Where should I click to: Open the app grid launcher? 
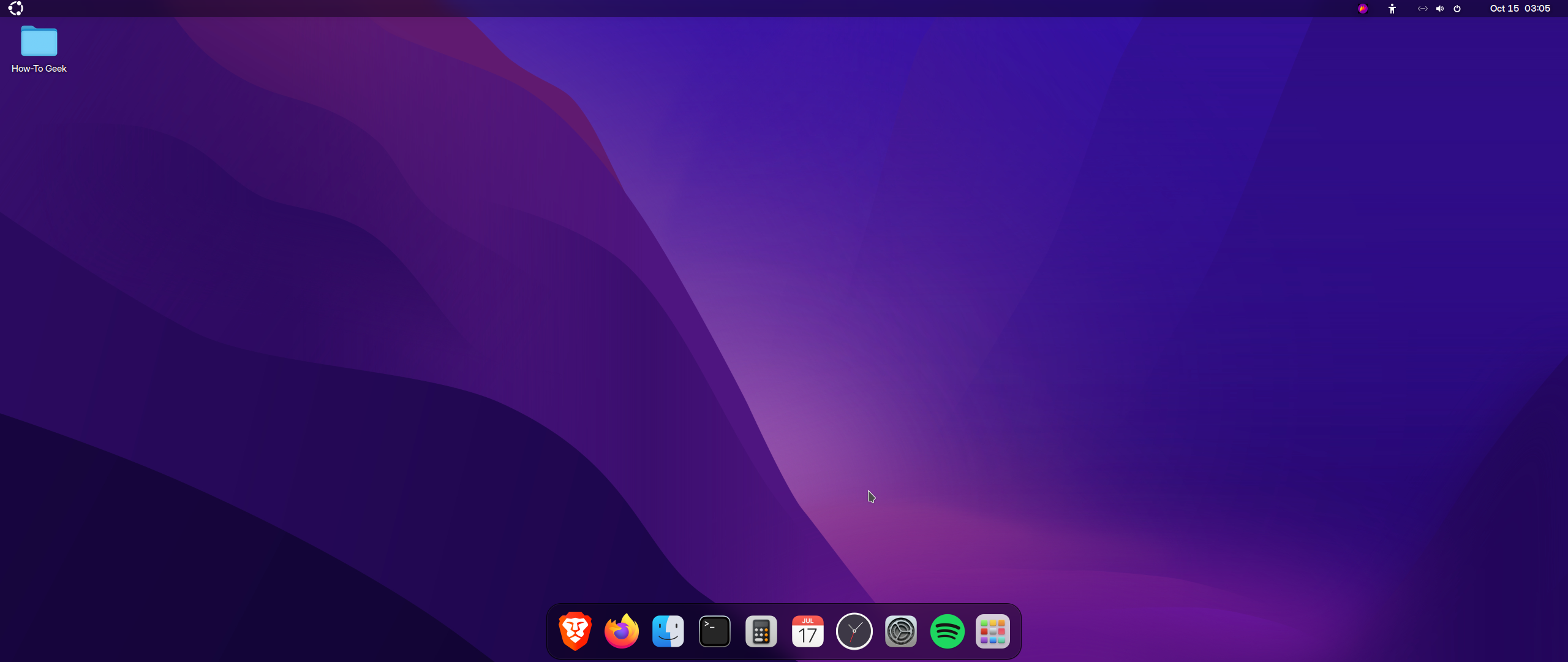[x=992, y=631]
